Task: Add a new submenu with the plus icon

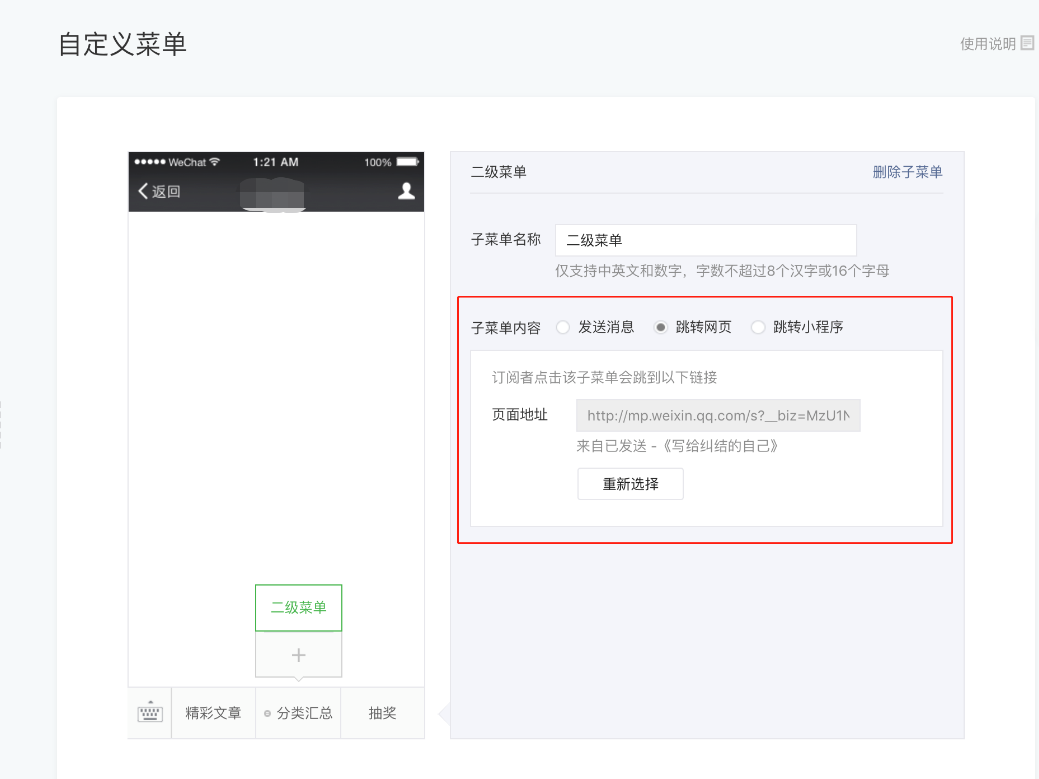Action: (298, 655)
